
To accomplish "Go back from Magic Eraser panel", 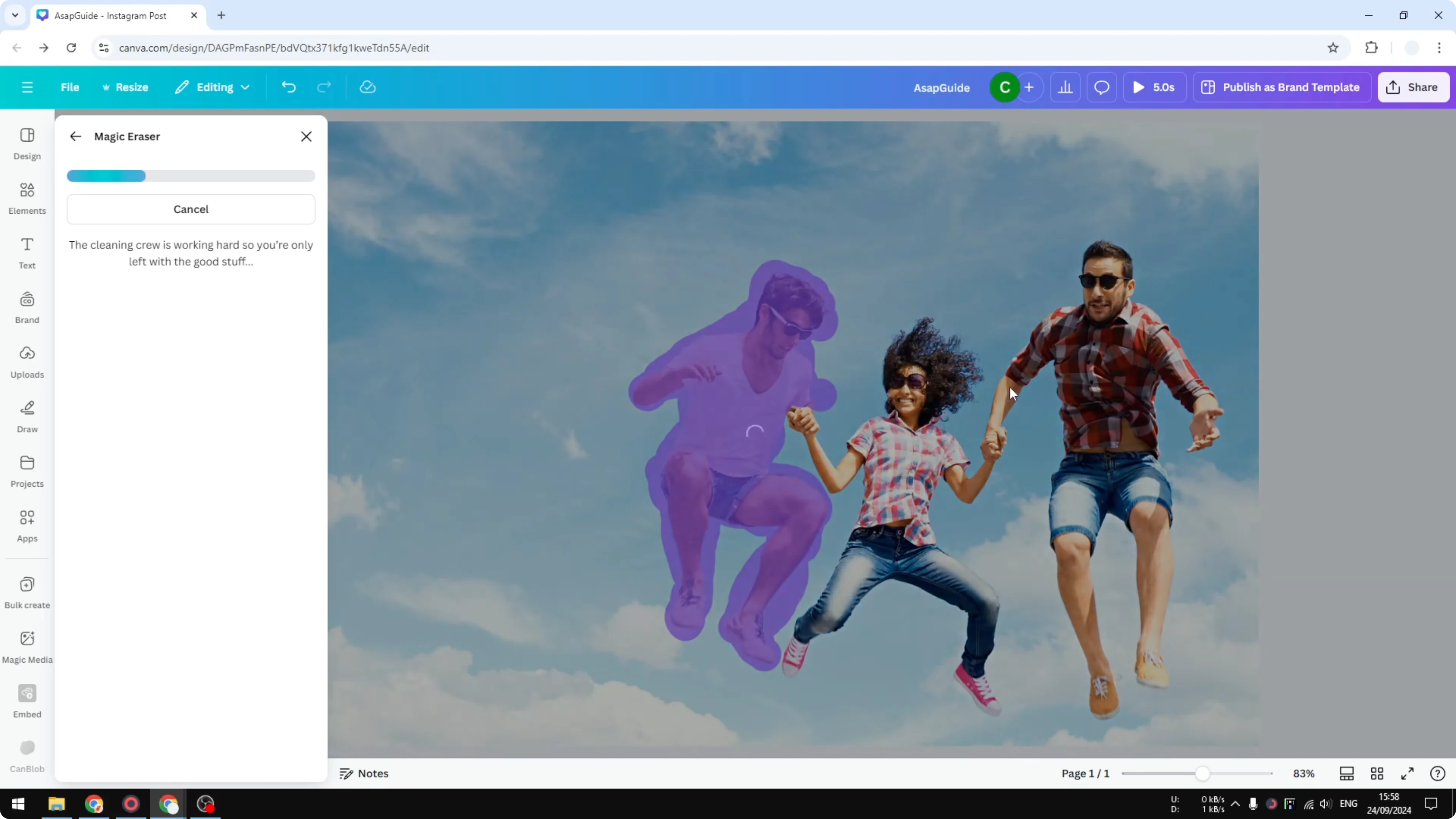I will 75,136.
